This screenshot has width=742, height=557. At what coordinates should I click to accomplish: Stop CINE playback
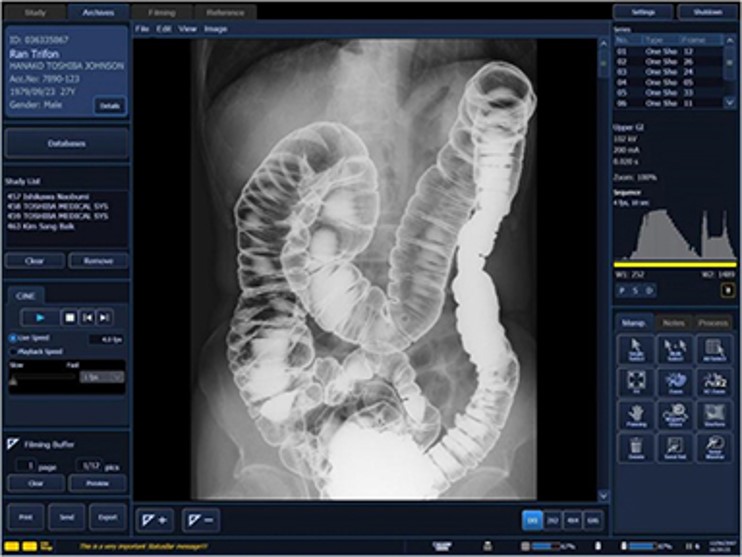pos(70,317)
